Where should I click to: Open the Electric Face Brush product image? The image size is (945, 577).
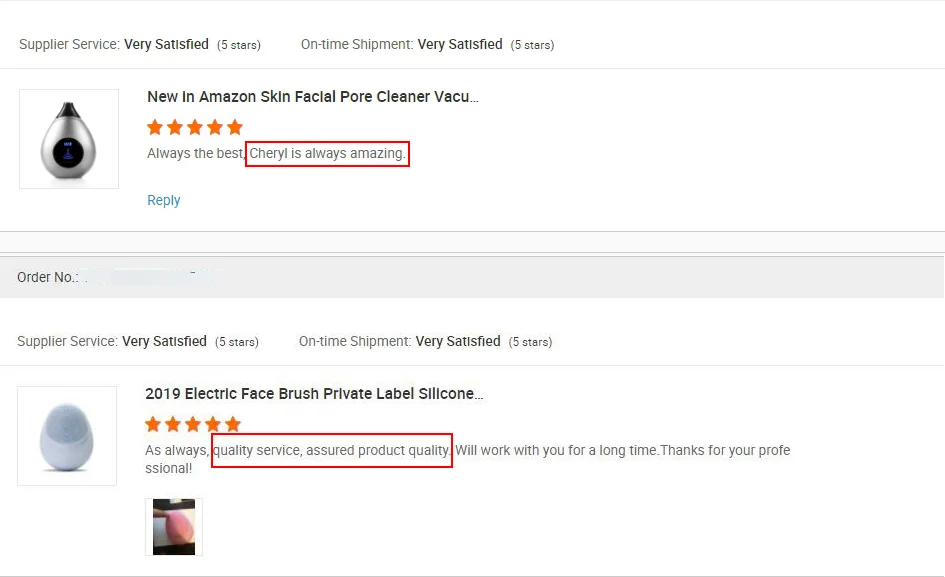tap(67, 436)
